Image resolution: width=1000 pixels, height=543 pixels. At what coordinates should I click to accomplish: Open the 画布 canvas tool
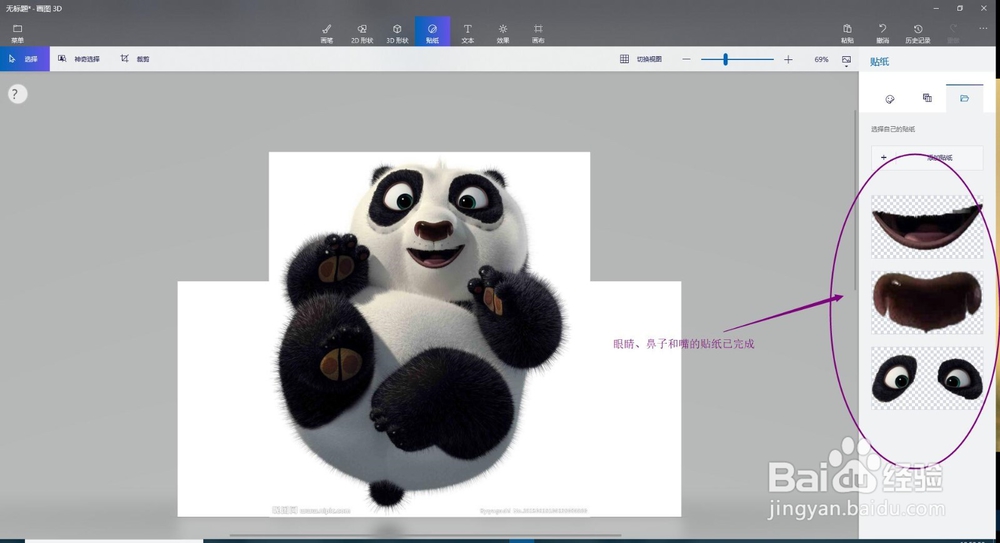538,33
